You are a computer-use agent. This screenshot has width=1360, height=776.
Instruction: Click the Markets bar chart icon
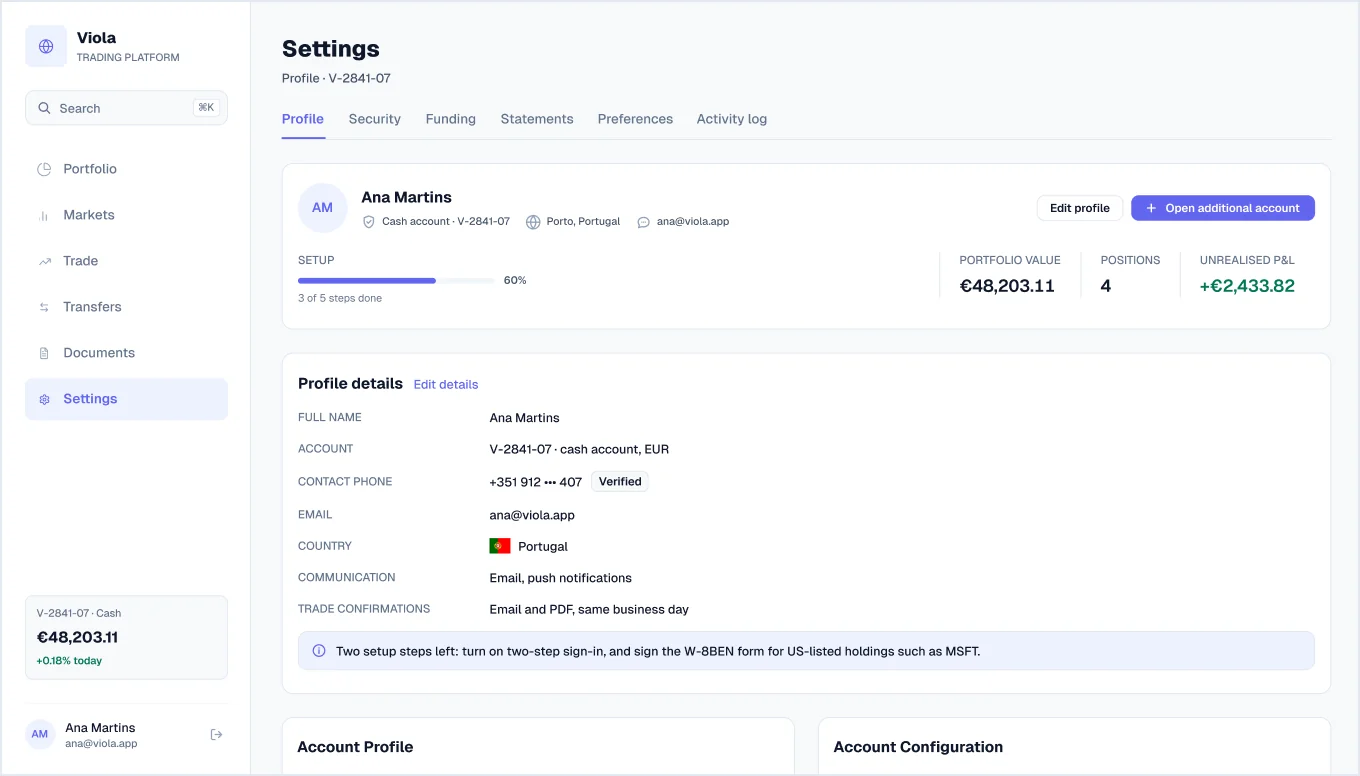44,215
